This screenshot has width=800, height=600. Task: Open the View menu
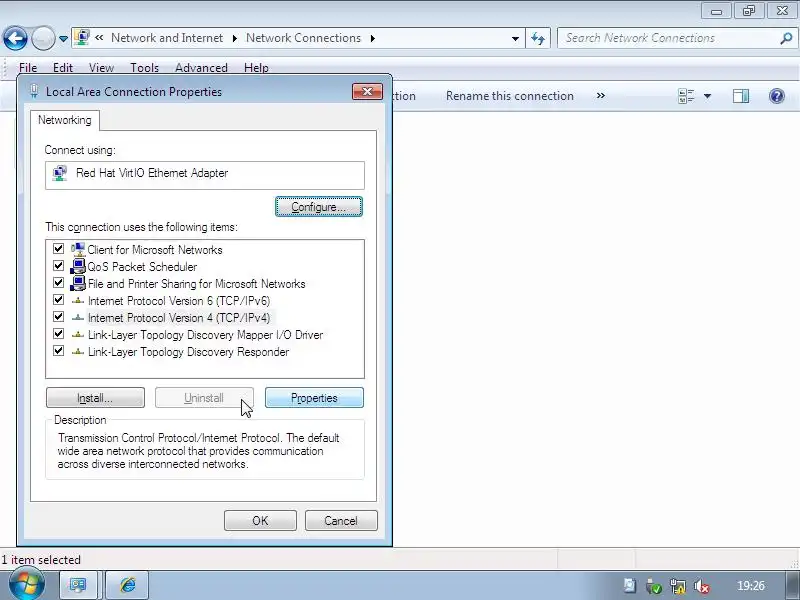point(101,68)
